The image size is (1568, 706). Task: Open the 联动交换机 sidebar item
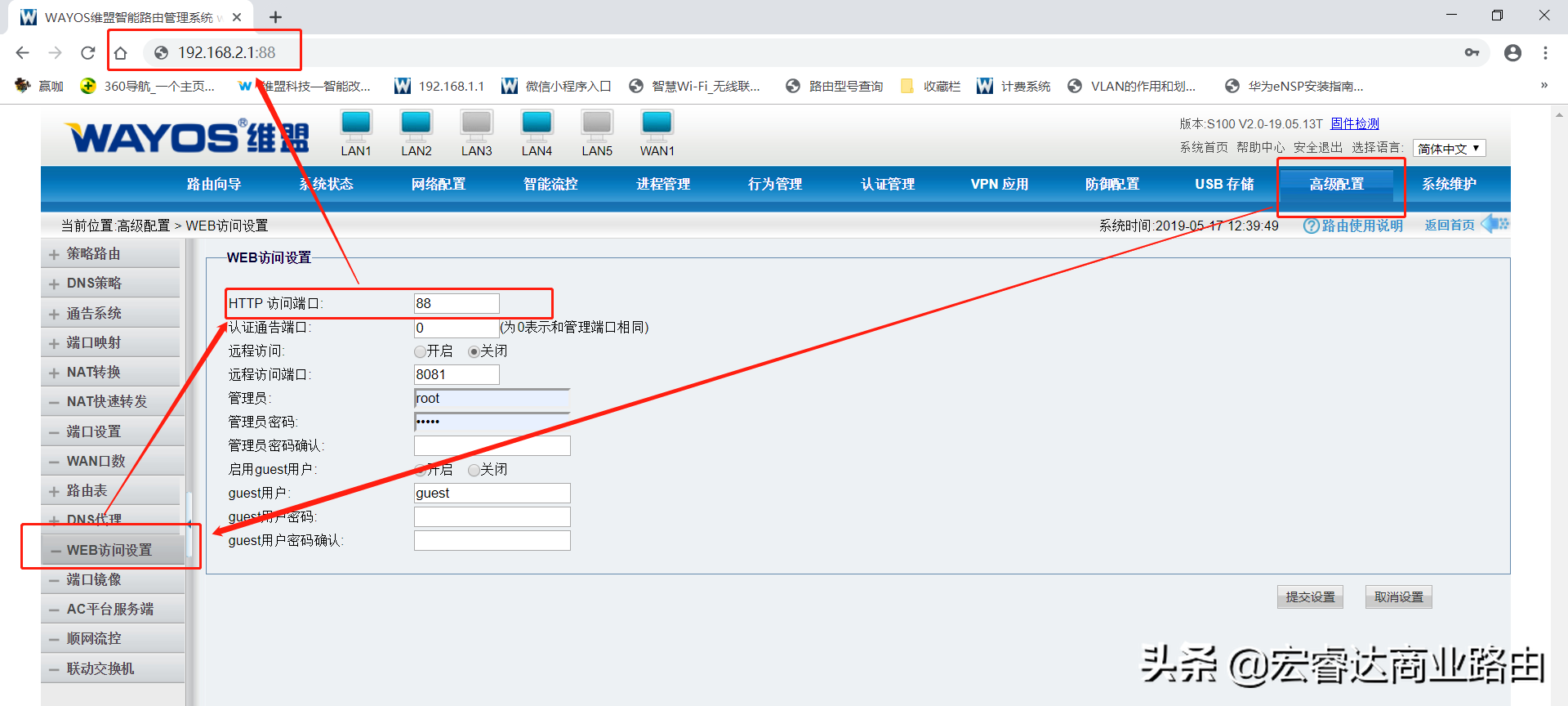pyautogui.click(x=113, y=668)
